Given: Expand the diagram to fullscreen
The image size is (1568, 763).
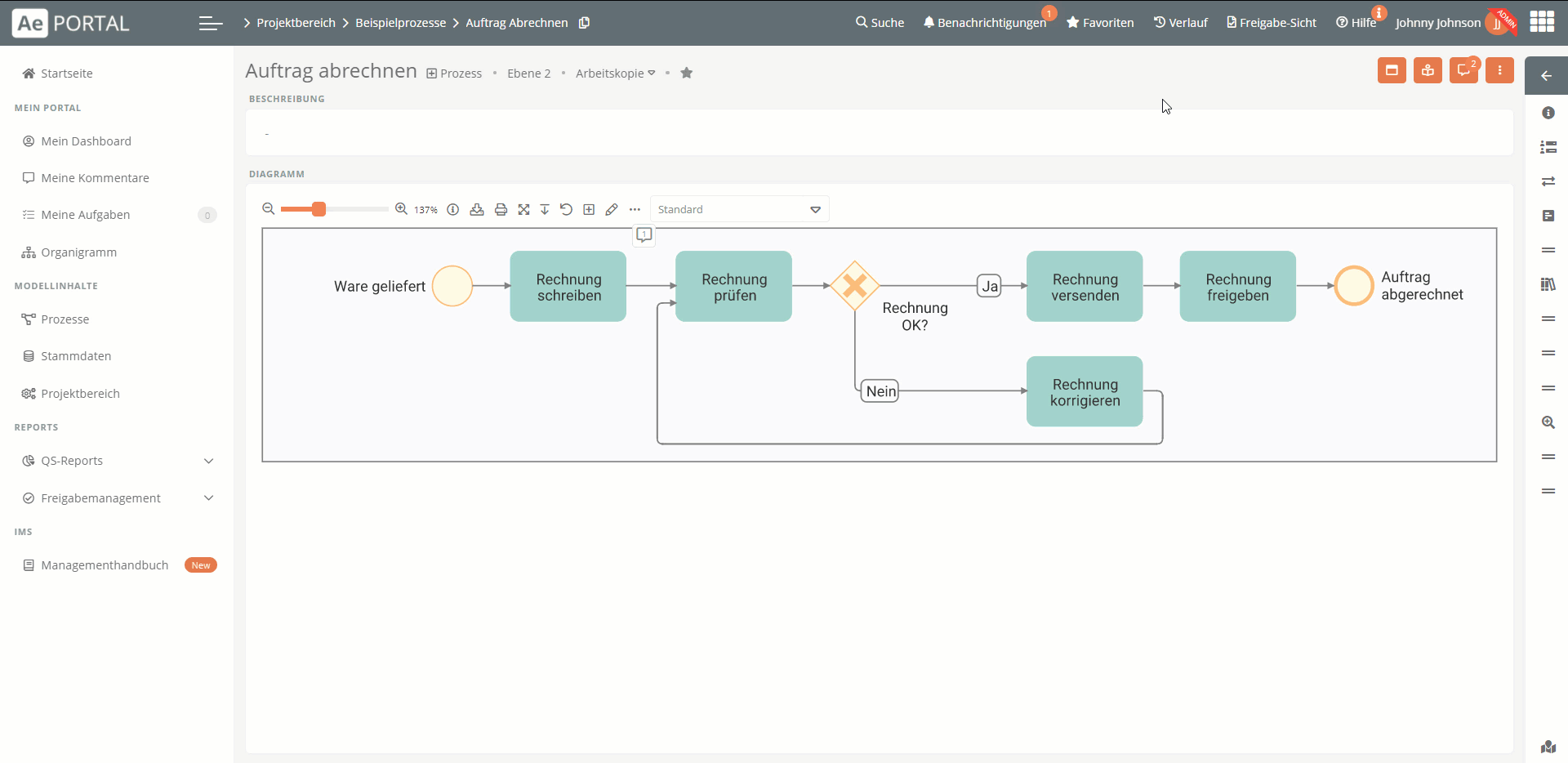Looking at the screenshot, I should pyautogui.click(x=523, y=210).
